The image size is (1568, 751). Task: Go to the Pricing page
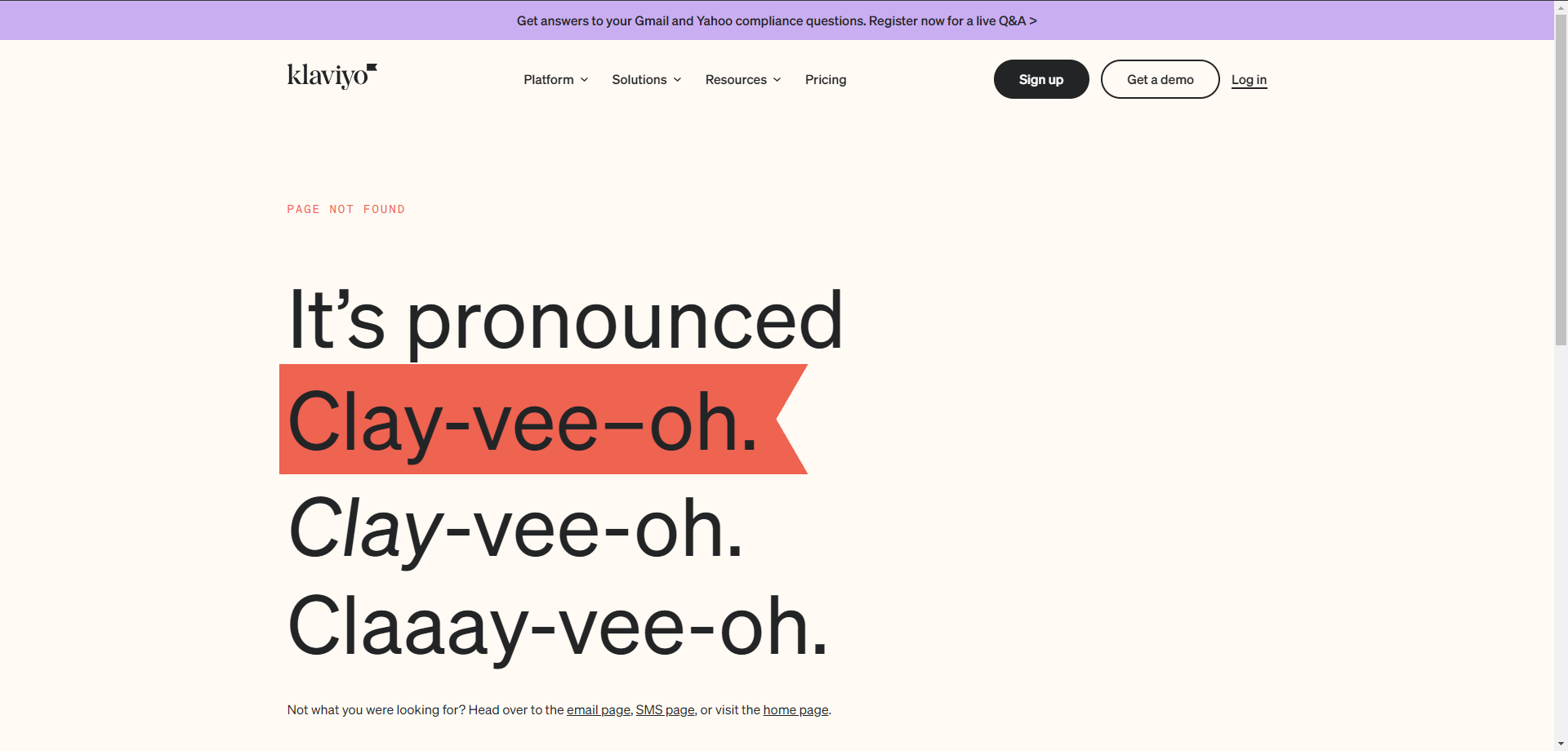coord(825,79)
